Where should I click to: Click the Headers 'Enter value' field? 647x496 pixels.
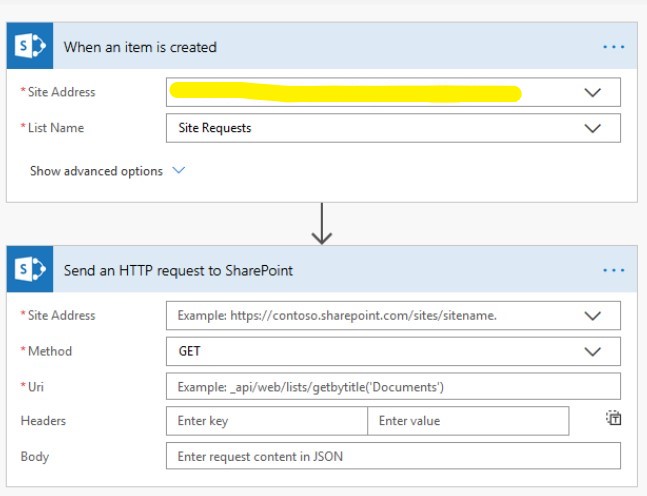click(468, 421)
